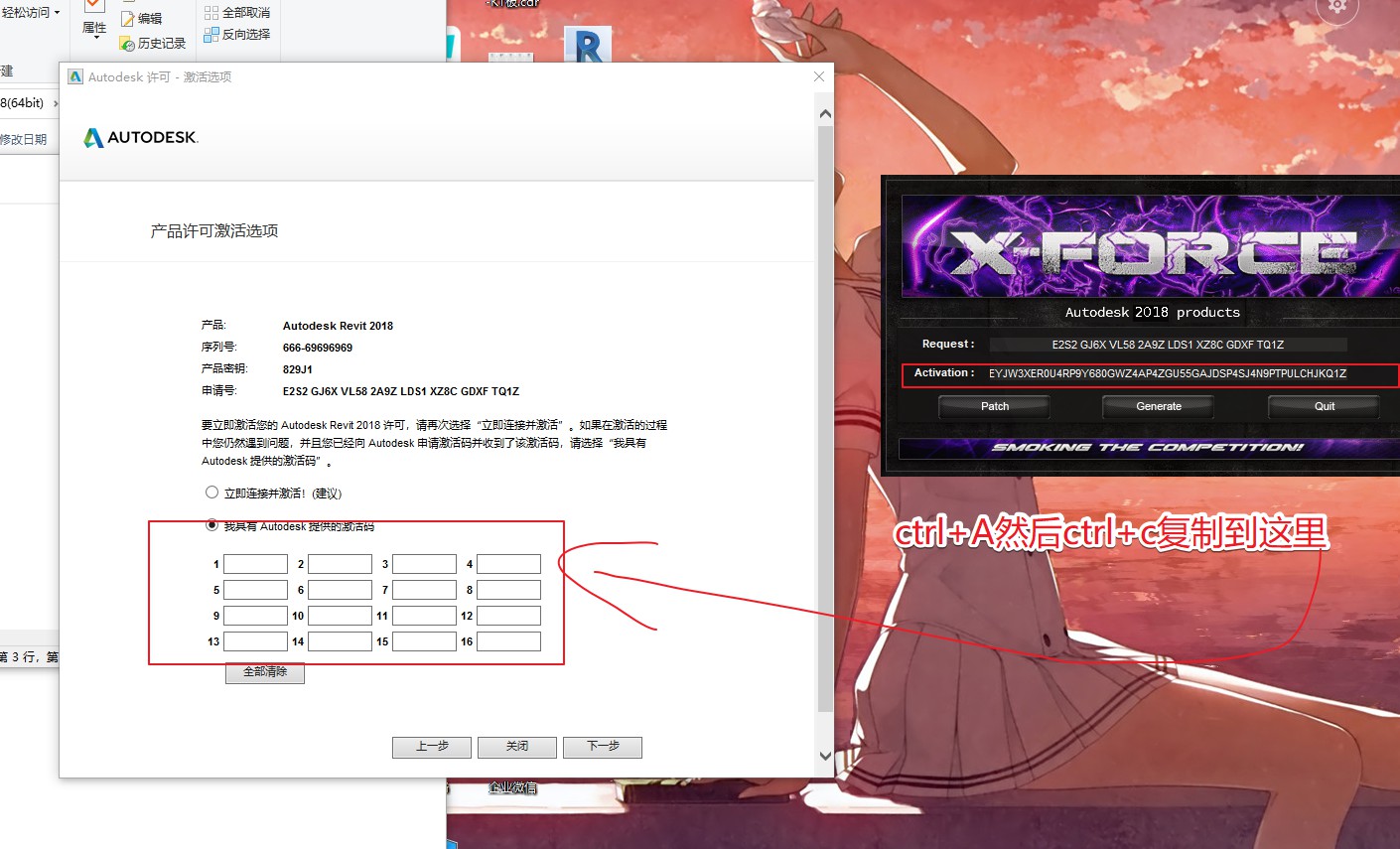Click the 关闭 button in activation dialog
The image size is (1400, 849).
[x=517, y=747]
